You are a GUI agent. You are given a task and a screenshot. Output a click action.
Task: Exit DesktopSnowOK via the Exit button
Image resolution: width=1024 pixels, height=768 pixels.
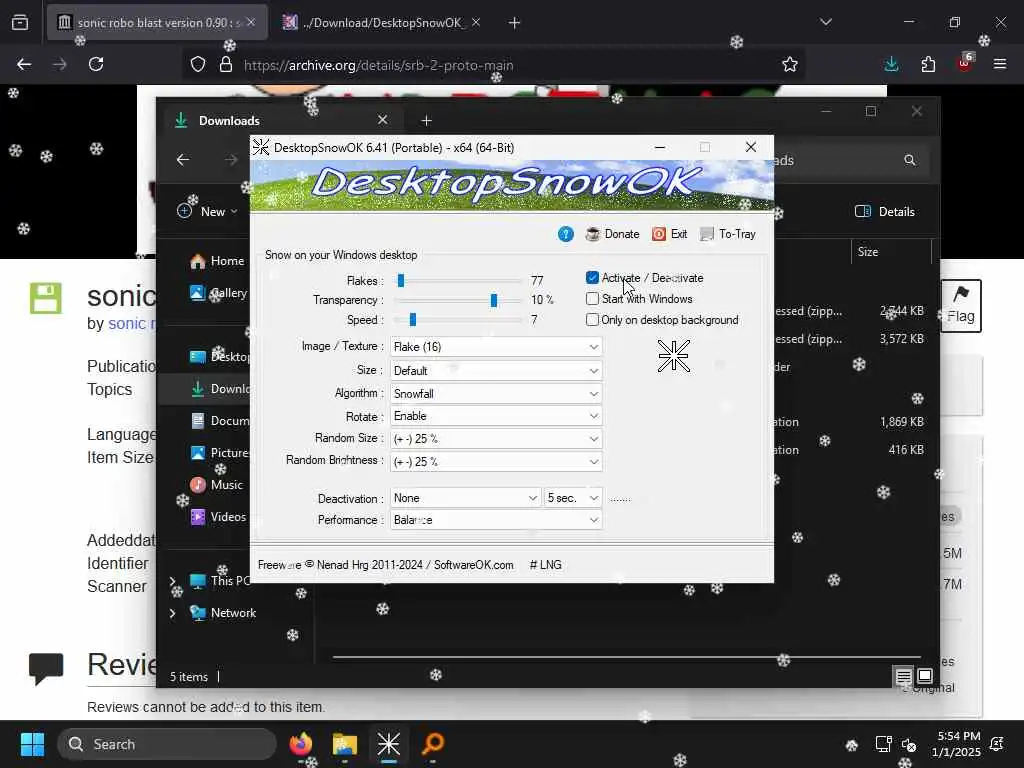[x=669, y=234]
